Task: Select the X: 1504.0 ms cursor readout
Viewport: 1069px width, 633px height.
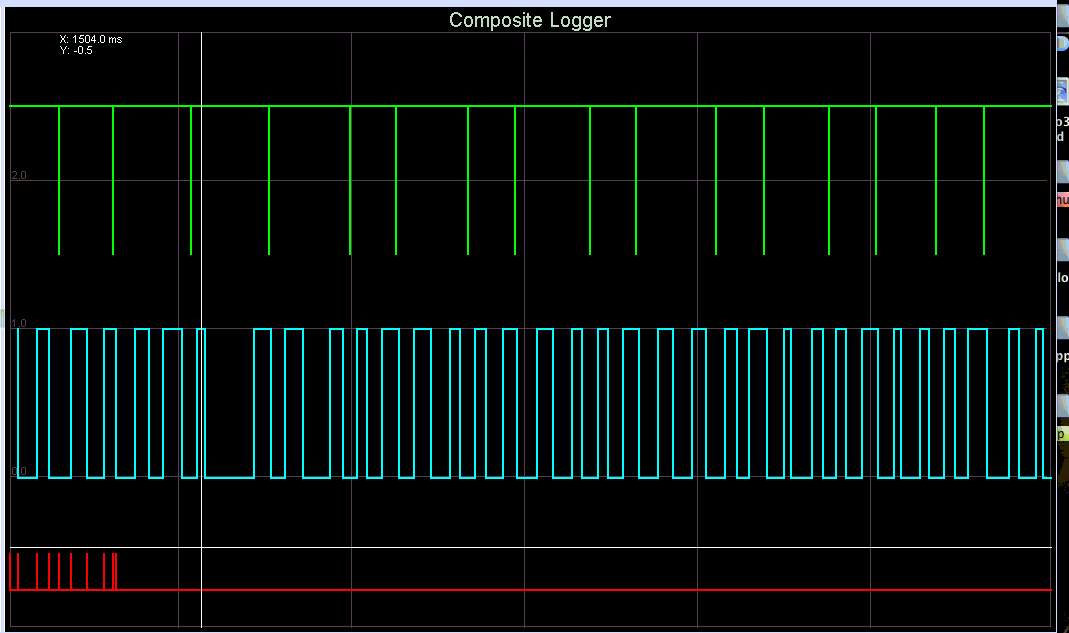Action: [x=91, y=40]
